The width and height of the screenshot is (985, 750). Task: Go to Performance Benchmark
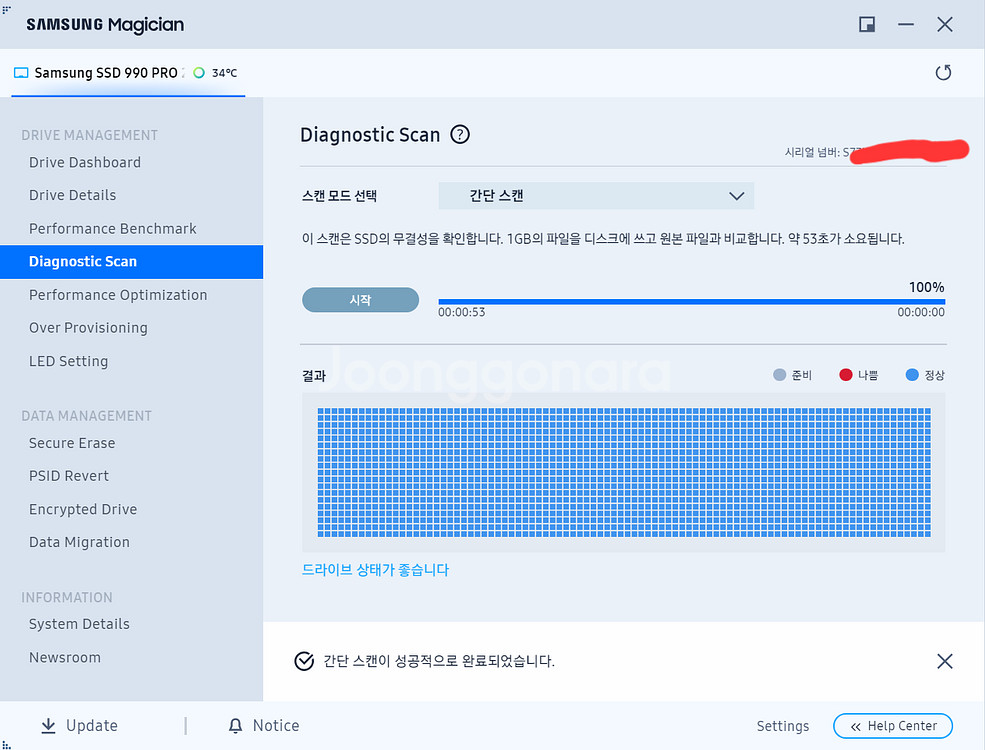(x=112, y=229)
